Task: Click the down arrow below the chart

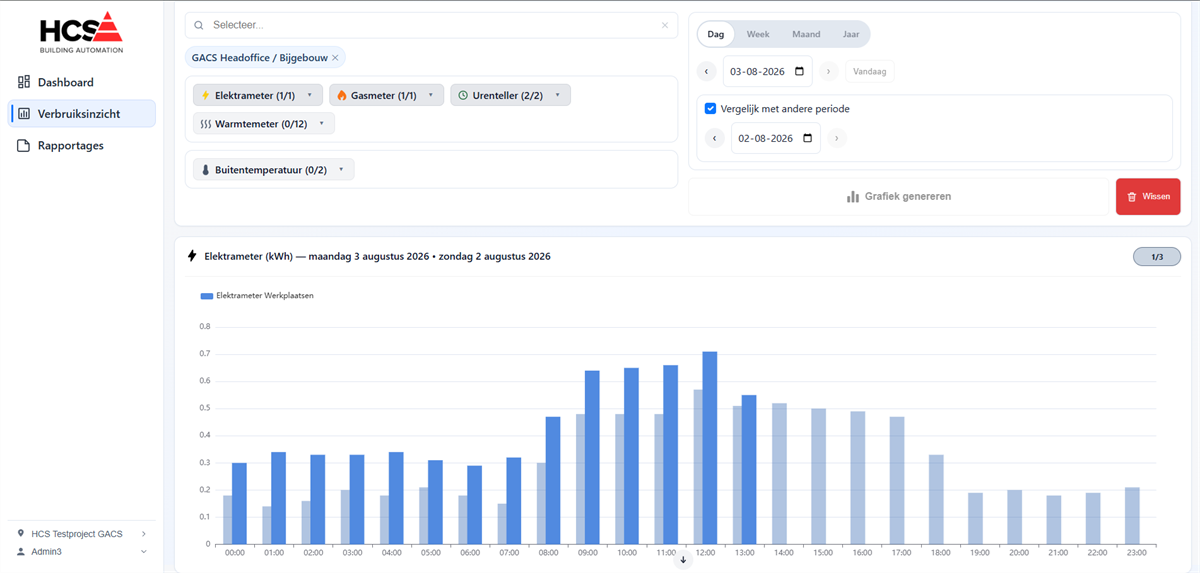Action: click(684, 560)
